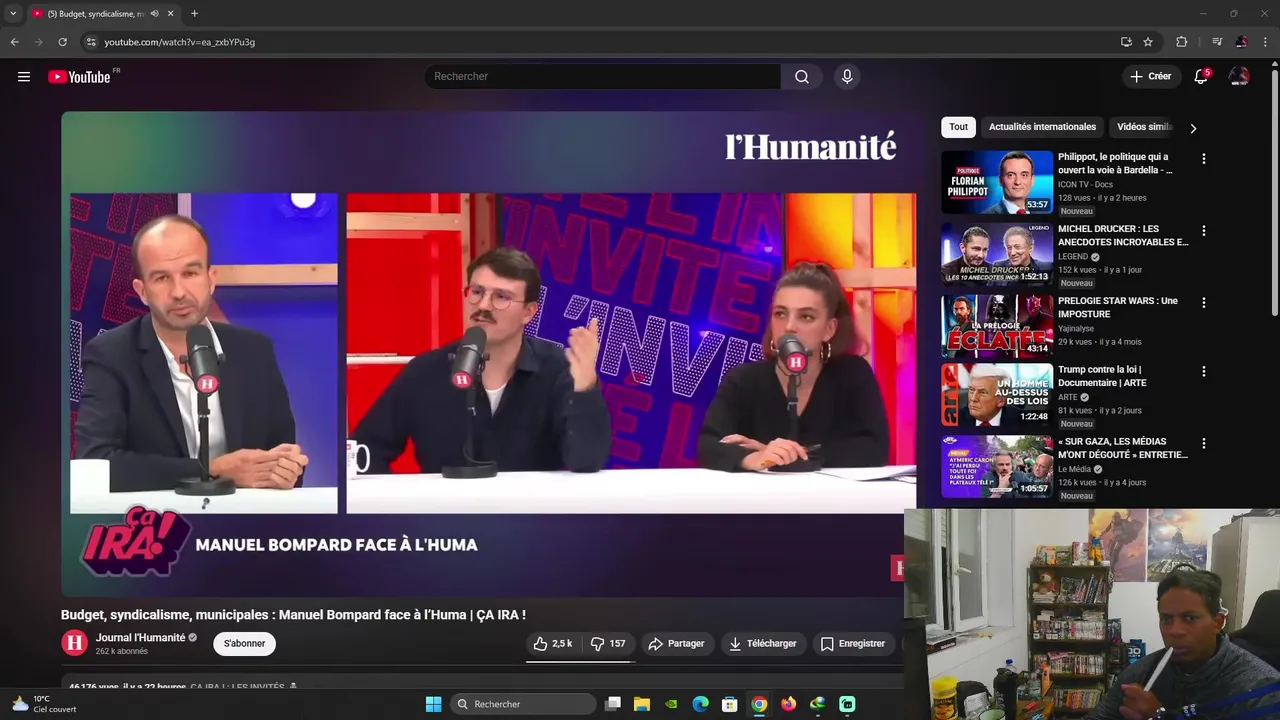Click the Télécharger download button
1280x720 pixels.
click(x=762, y=644)
